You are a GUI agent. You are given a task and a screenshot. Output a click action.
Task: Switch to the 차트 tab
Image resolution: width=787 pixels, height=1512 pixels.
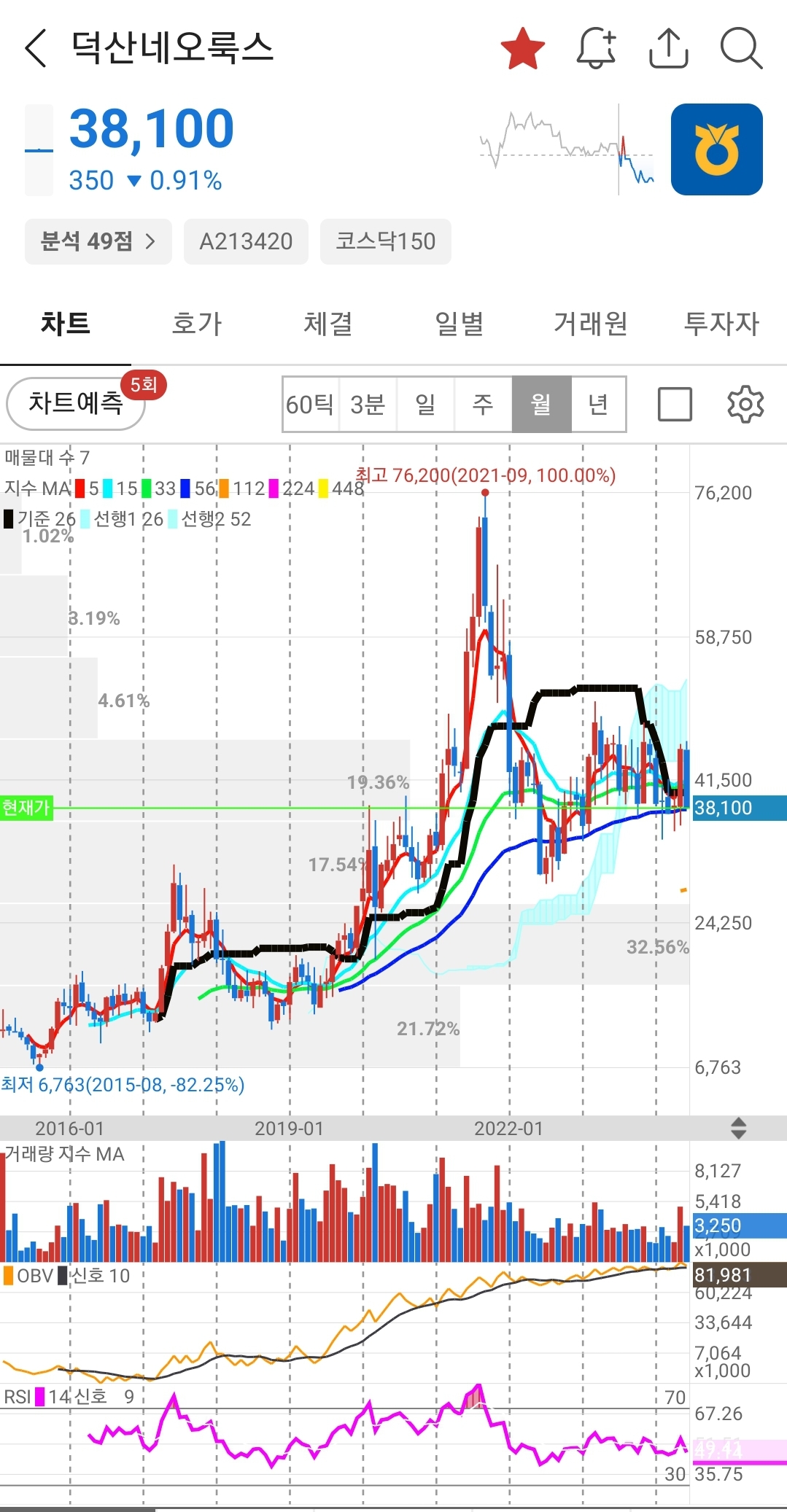point(66,323)
